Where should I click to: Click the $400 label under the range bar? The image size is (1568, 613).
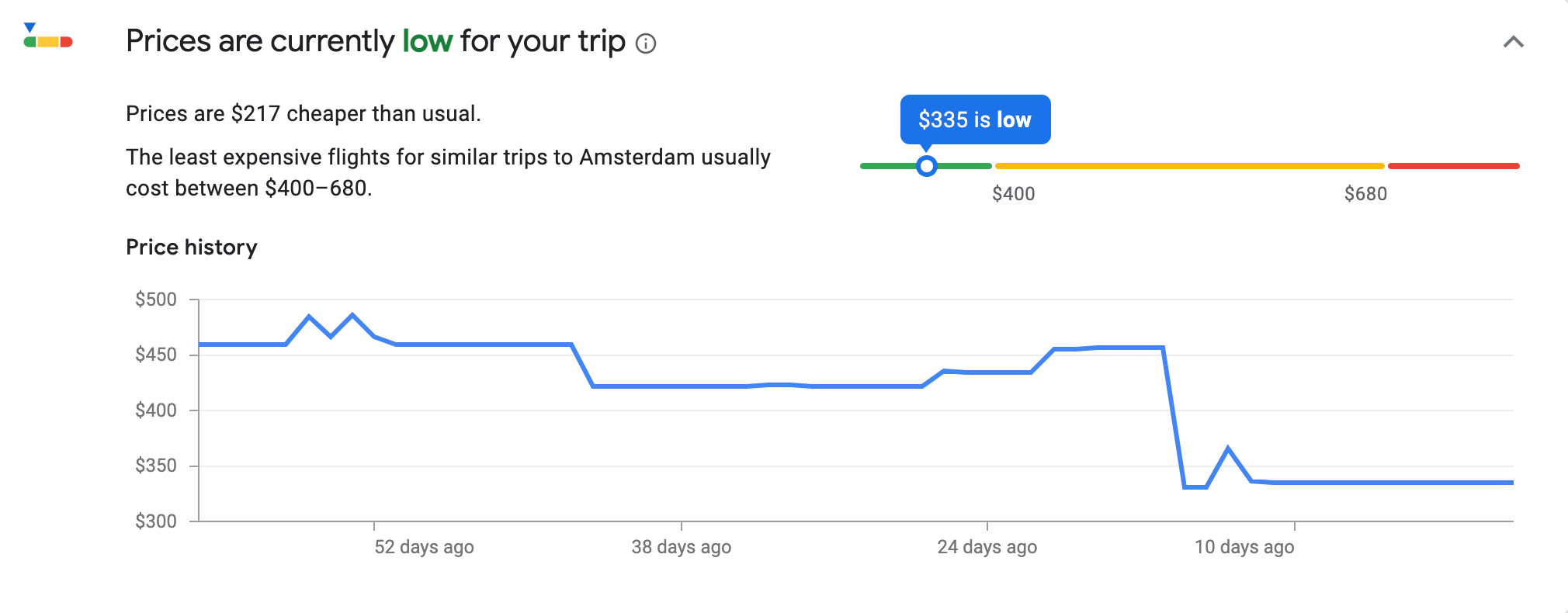[1013, 194]
